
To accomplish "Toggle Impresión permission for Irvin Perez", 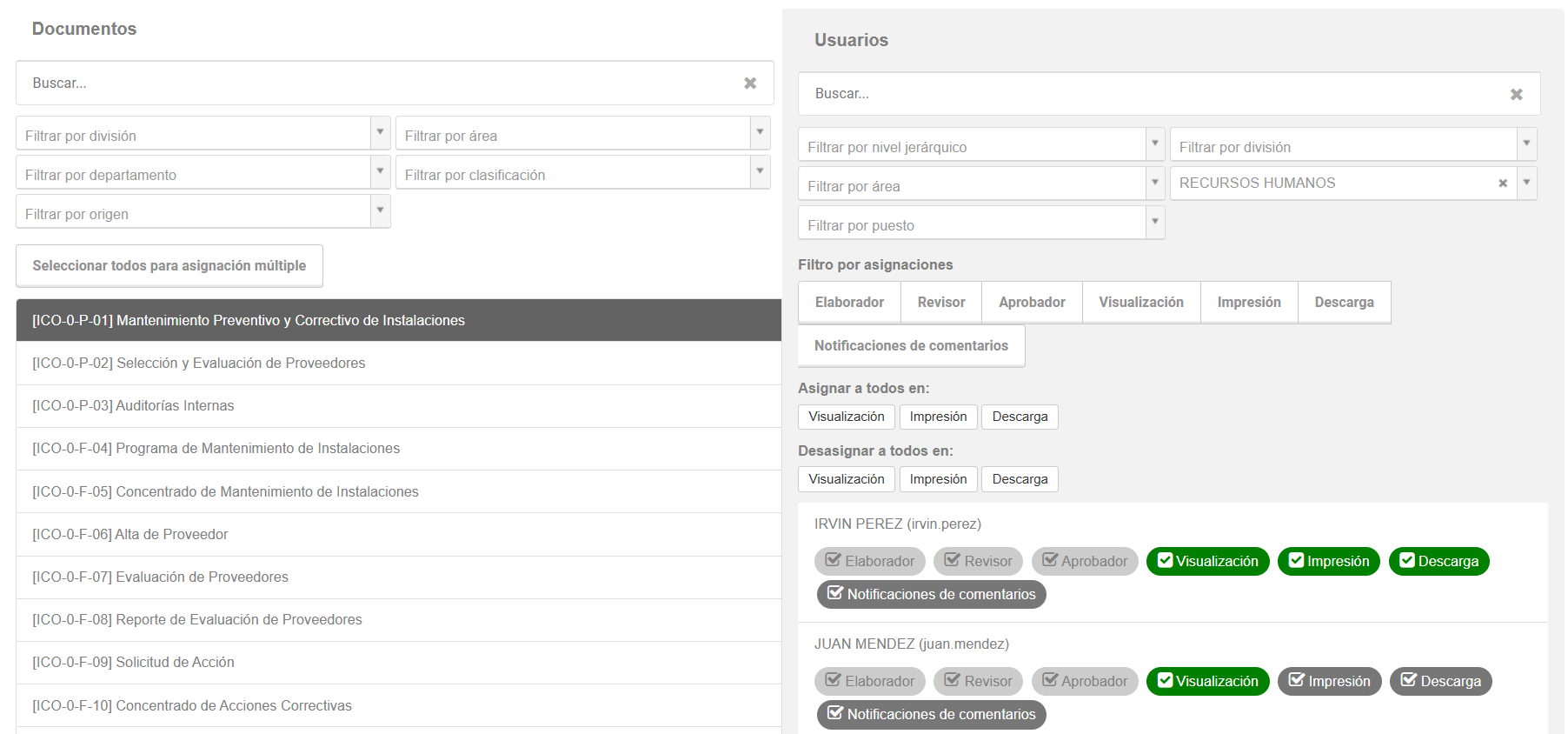I will click(x=1328, y=562).
